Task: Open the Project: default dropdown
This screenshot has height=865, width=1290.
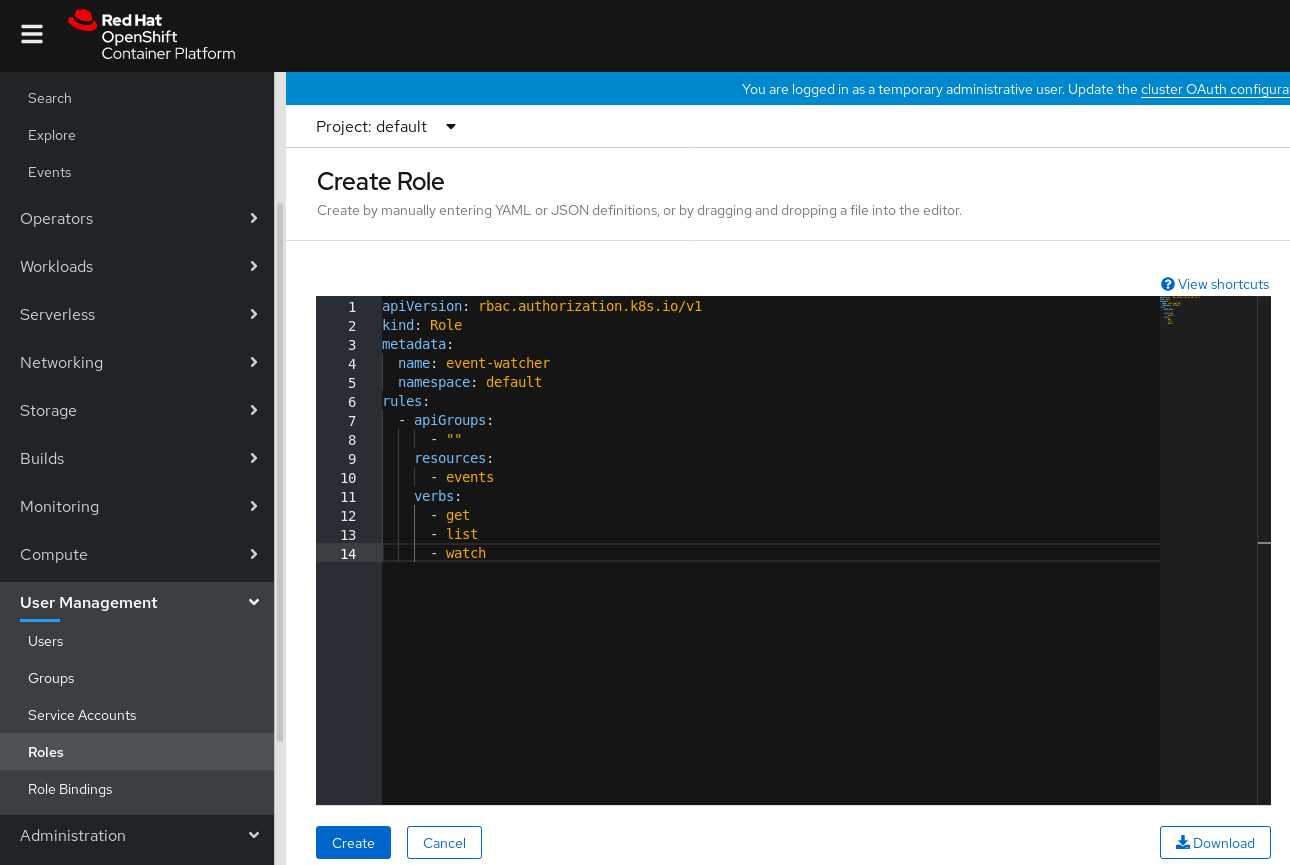Action: tap(386, 127)
